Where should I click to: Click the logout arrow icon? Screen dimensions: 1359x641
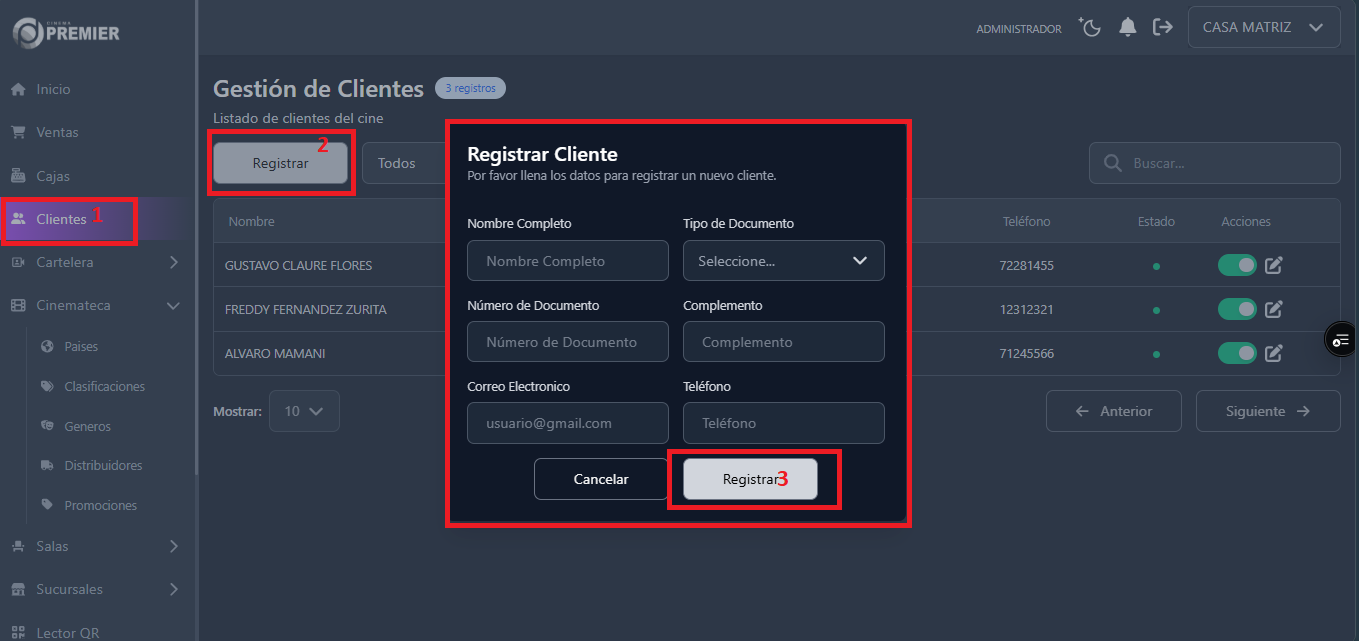(1162, 27)
